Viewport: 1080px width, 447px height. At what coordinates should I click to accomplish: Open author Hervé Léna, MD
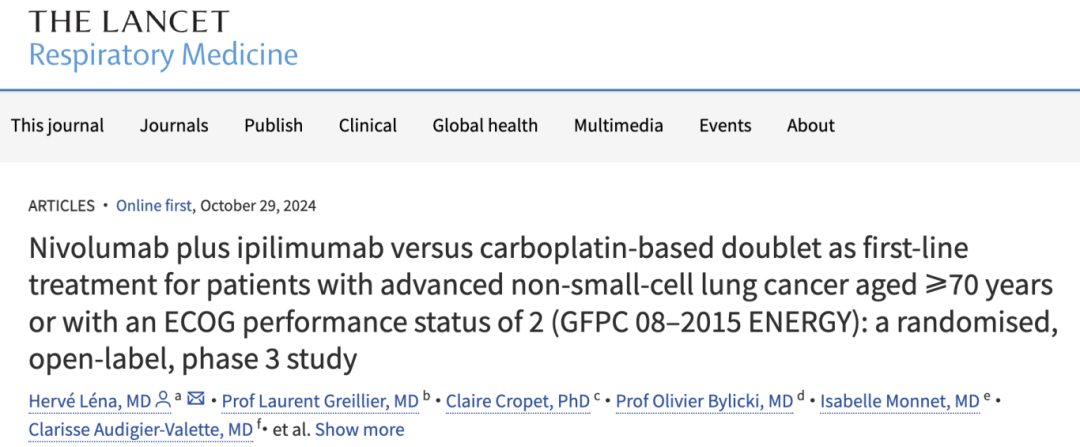click(x=90, y=400)
